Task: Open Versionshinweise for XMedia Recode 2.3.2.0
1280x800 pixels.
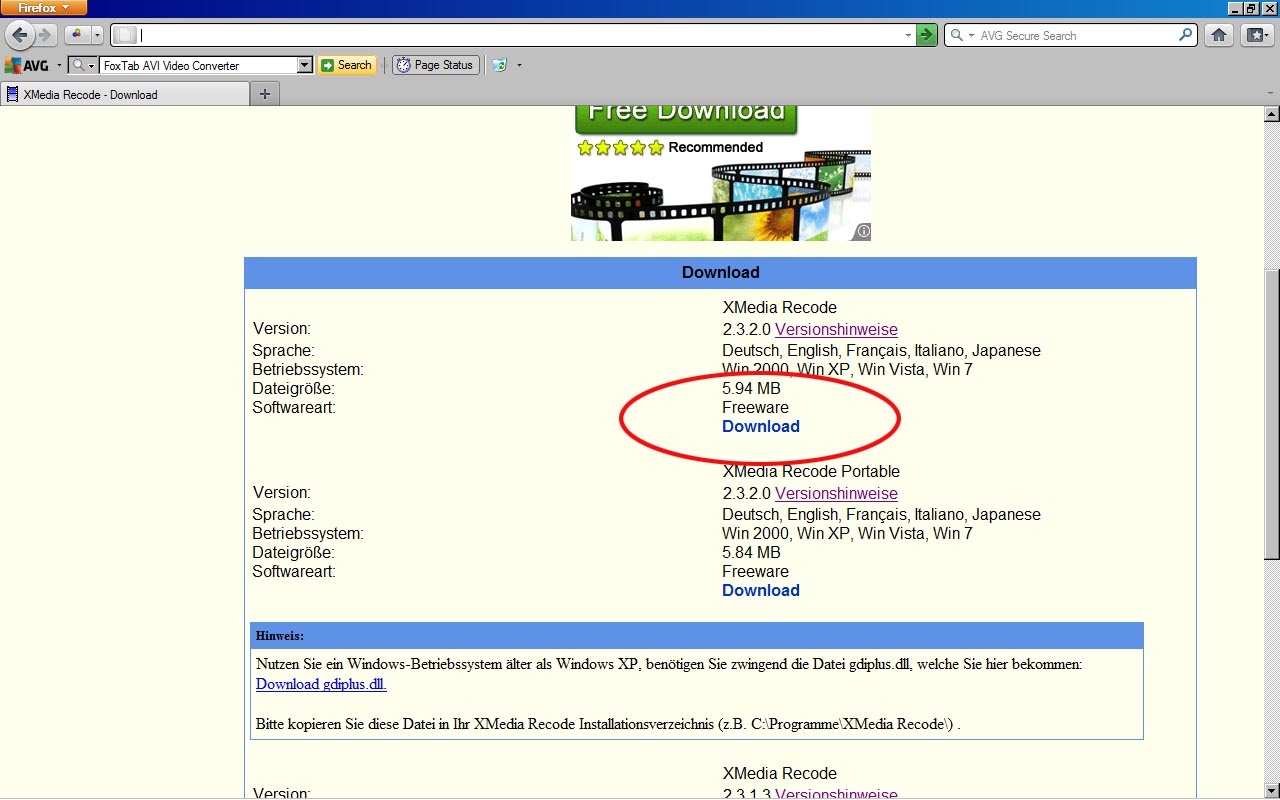Action: (x=836, y=329)
